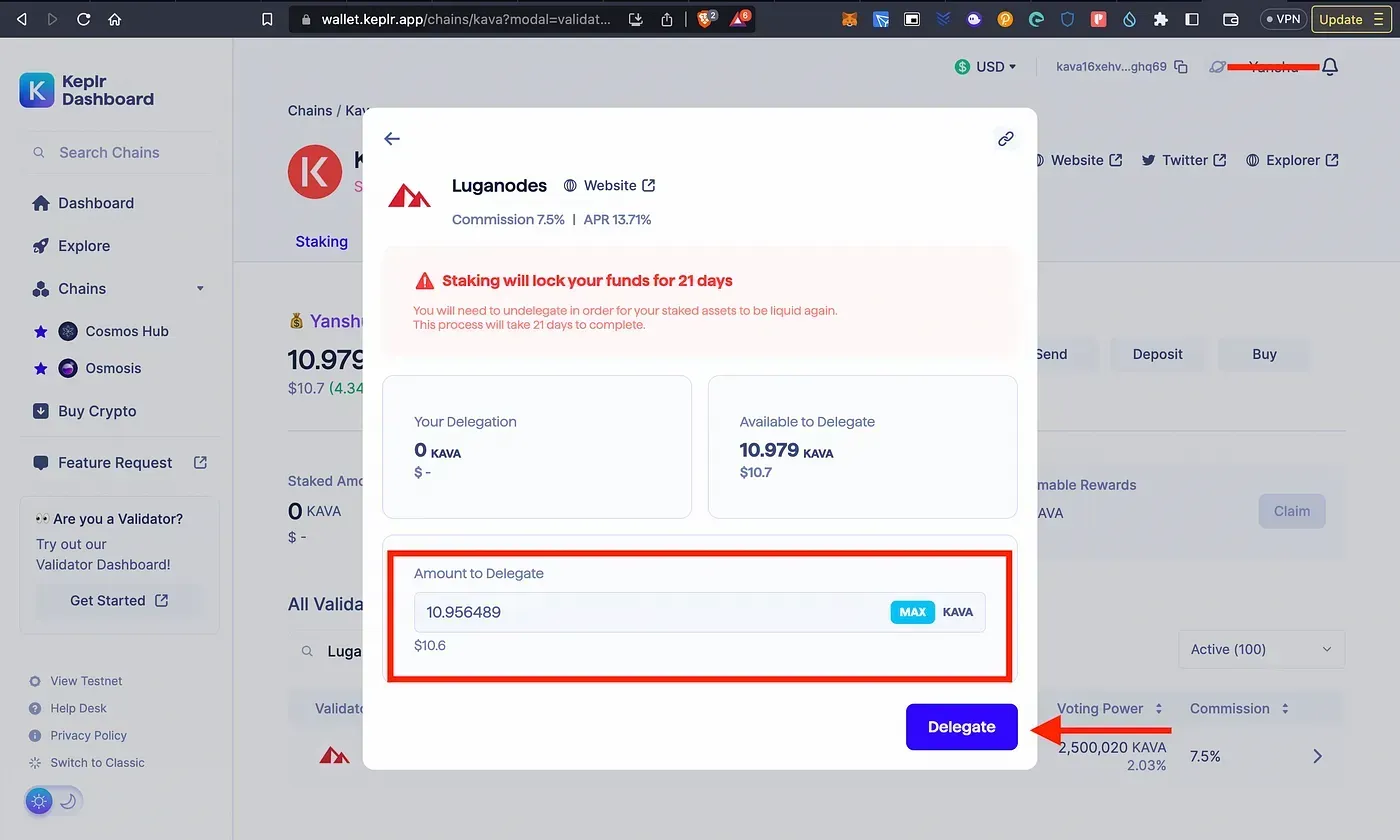Click the Deposit button
Image resolution: width=1400 pixels, height=840 pixels.
pos(1157,354)
